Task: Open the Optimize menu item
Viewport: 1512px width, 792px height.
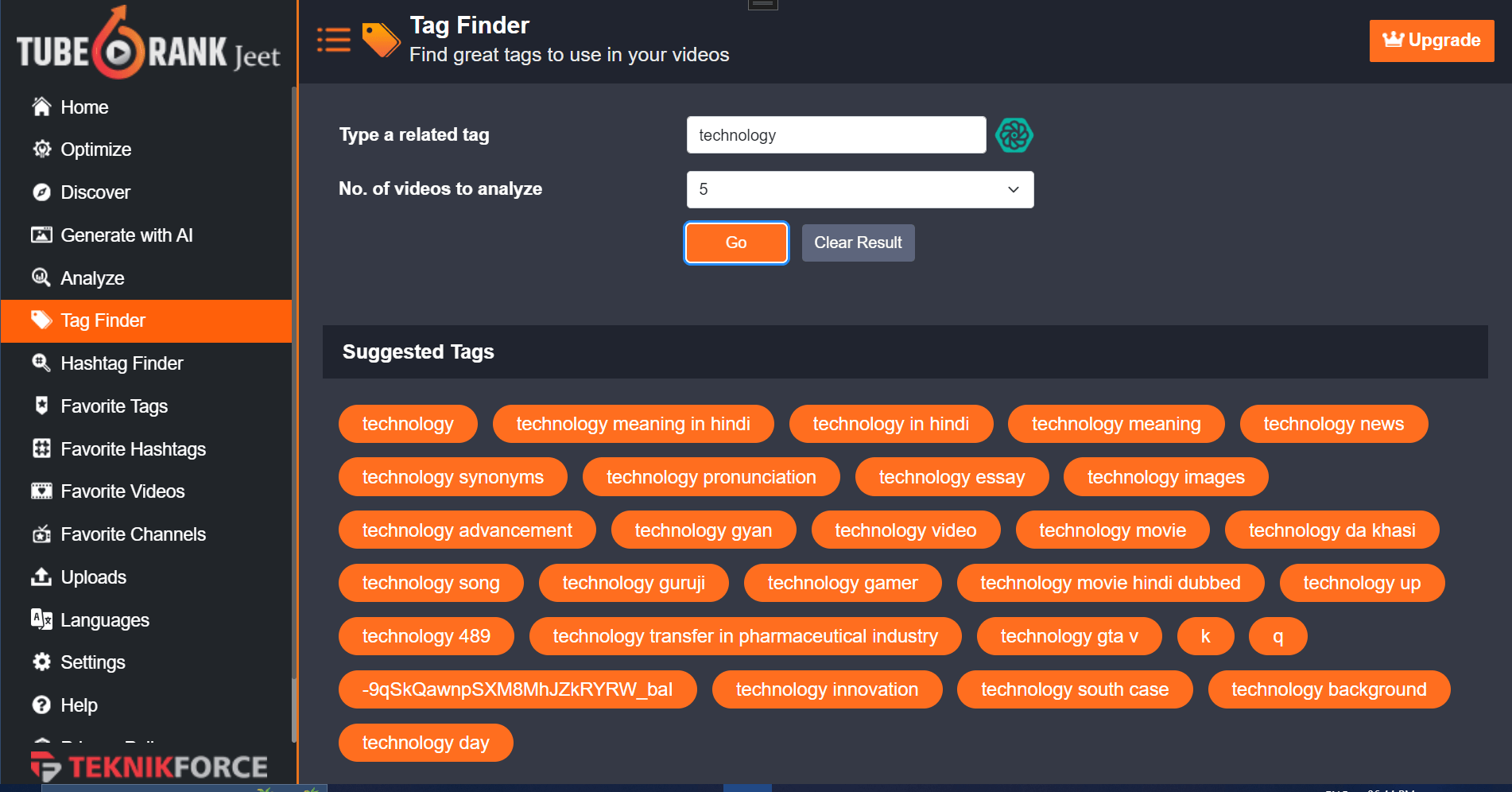Action: coord(146,149)
